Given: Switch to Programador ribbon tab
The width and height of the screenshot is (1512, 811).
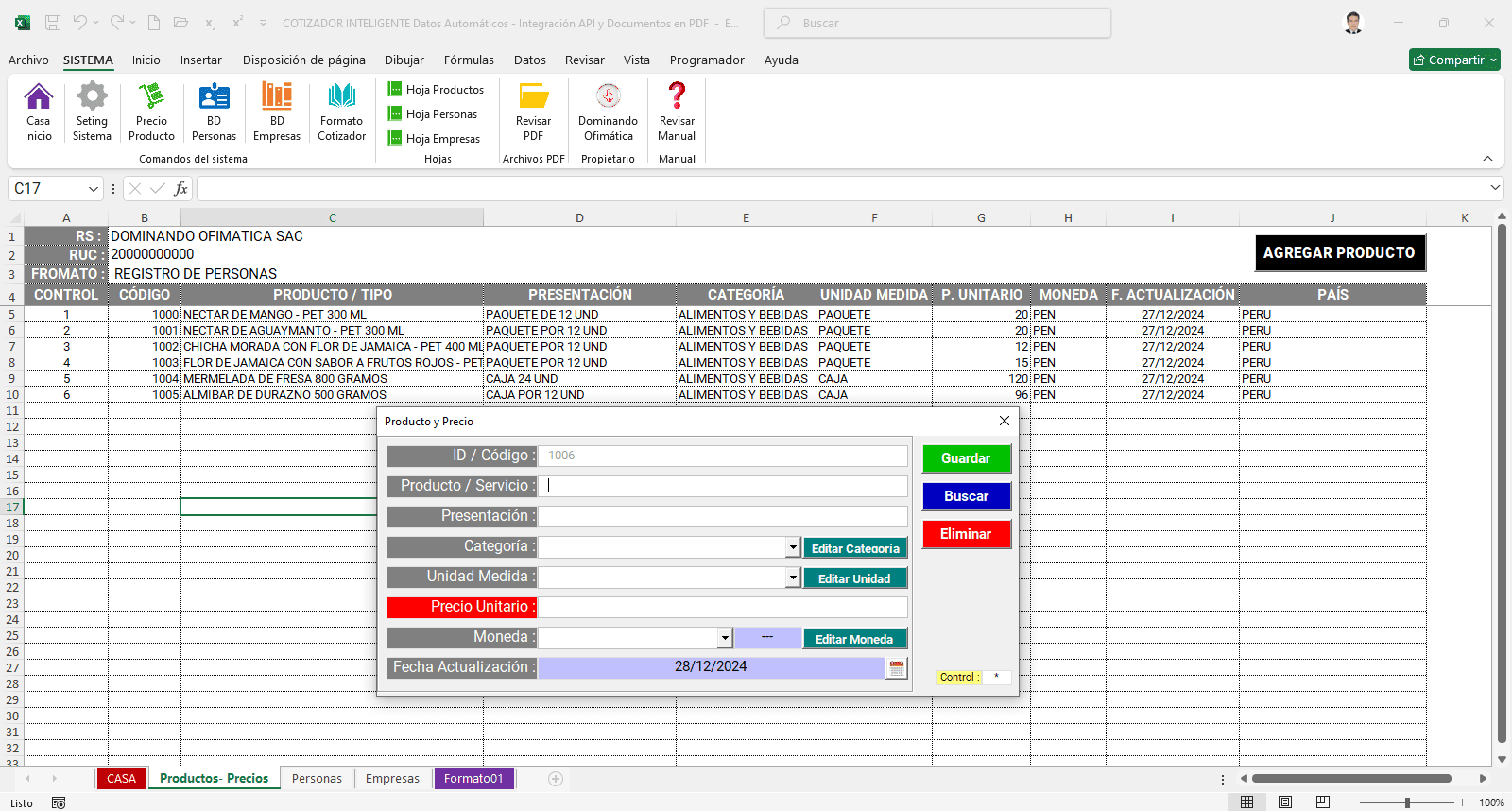Looking at the screenshot, I should 707,60.
